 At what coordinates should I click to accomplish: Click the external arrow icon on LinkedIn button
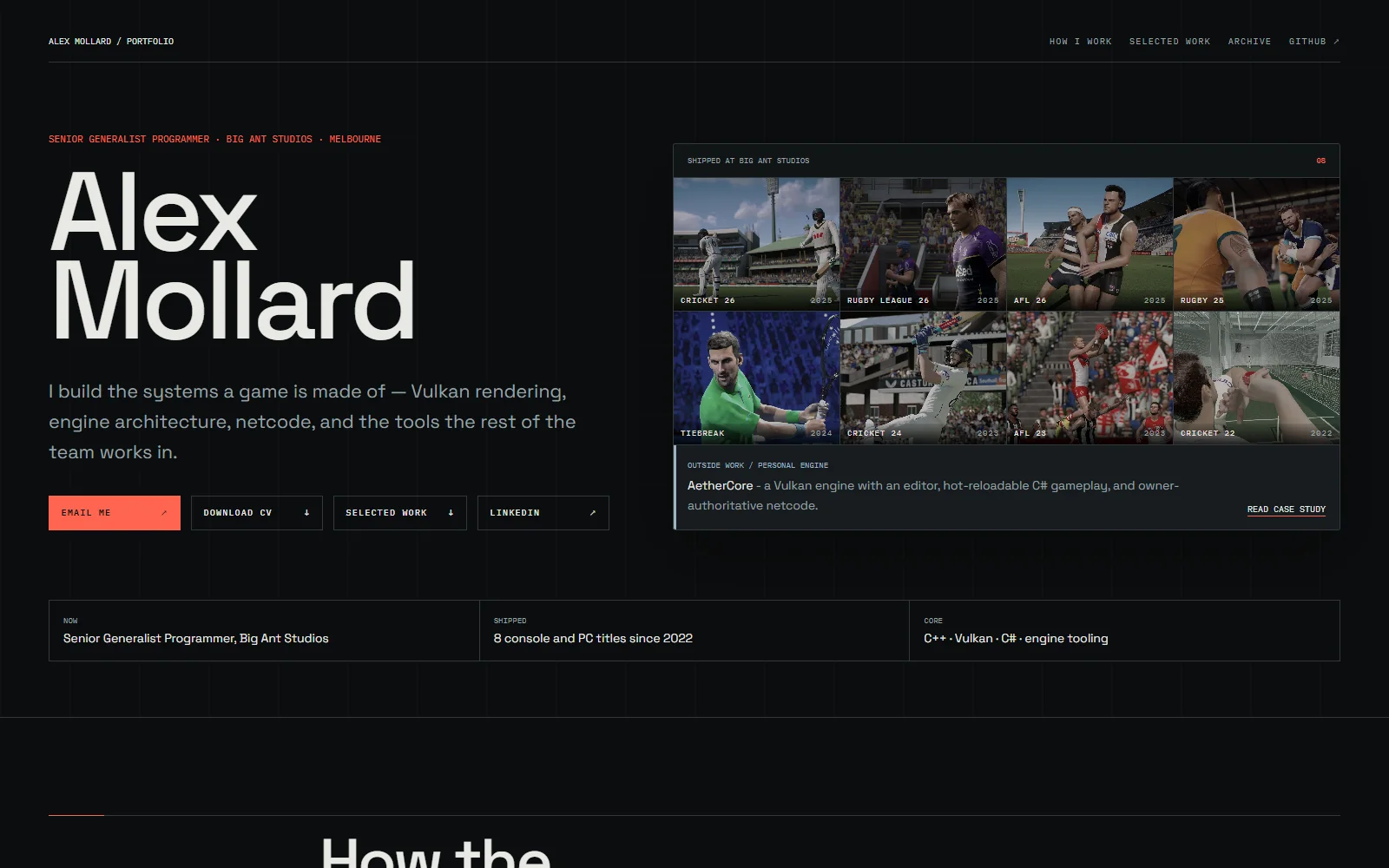(593, 513)
